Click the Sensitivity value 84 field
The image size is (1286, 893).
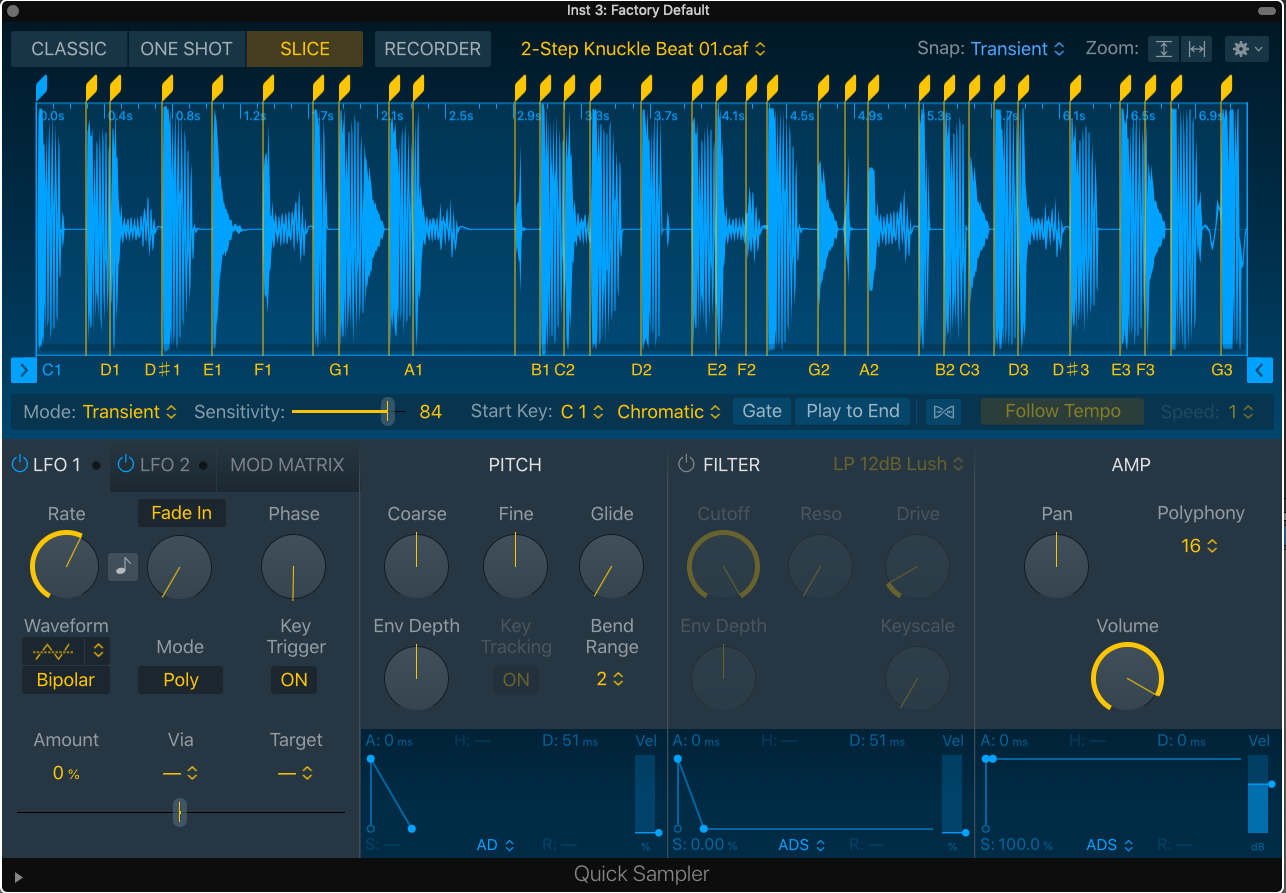[x=431, y=411]
